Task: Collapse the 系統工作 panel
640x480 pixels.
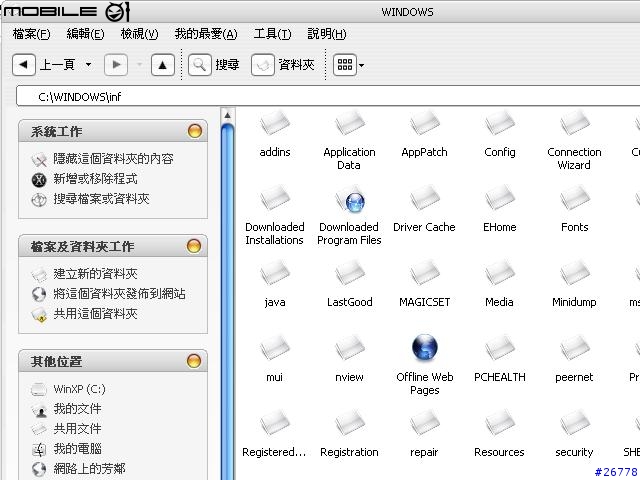Action: [x=195, y=131]
